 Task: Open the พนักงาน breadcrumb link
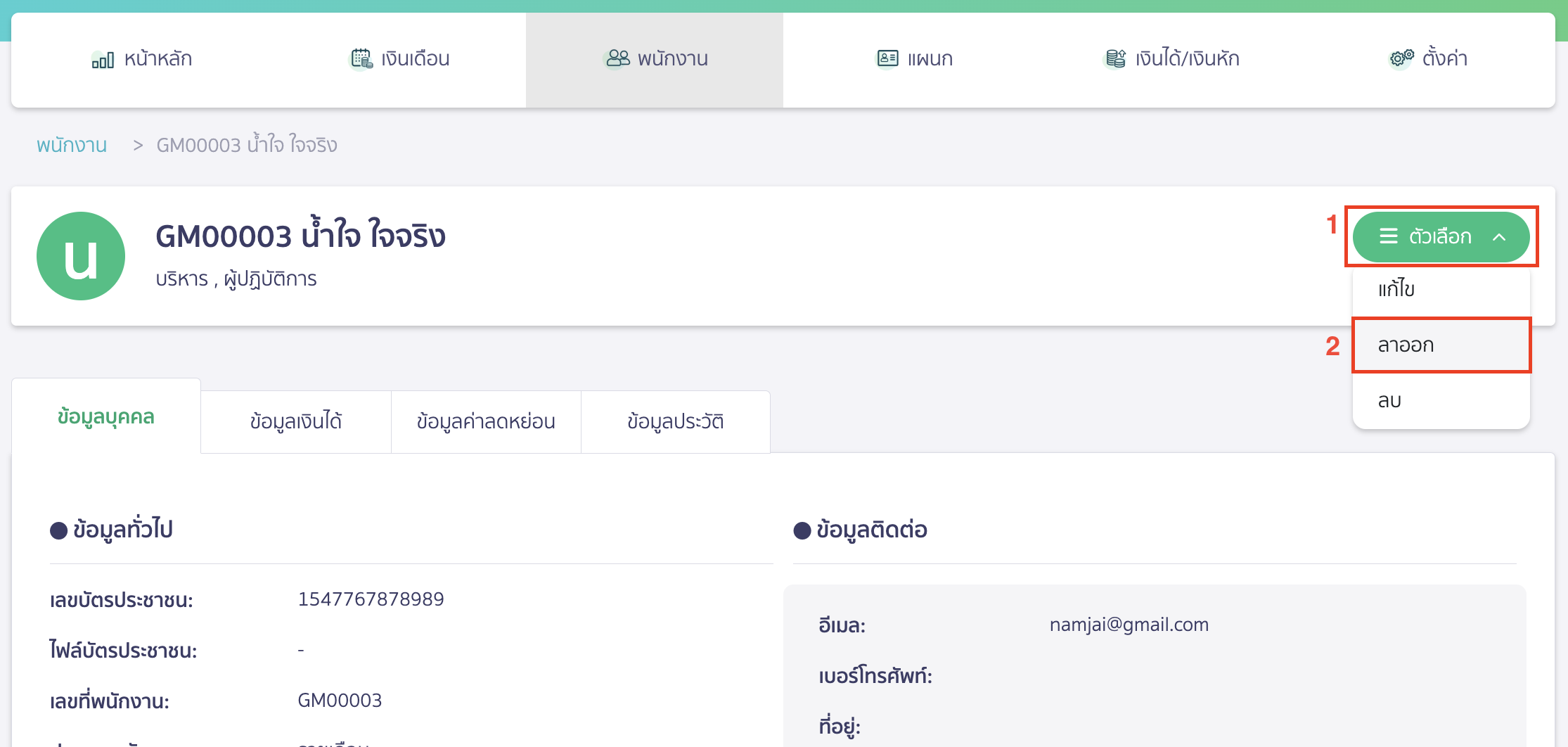click(70, 144)
